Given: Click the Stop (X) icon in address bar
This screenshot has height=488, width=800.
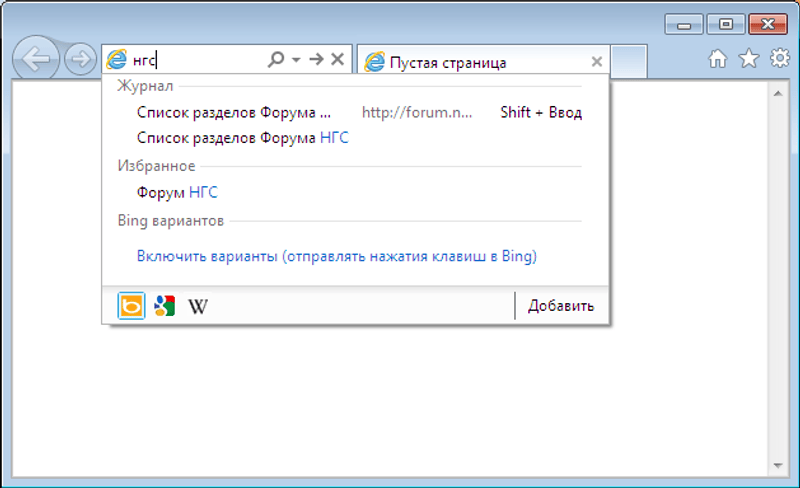Looking at the screenshot, I should pyautogui.click(x=337, y=60).
